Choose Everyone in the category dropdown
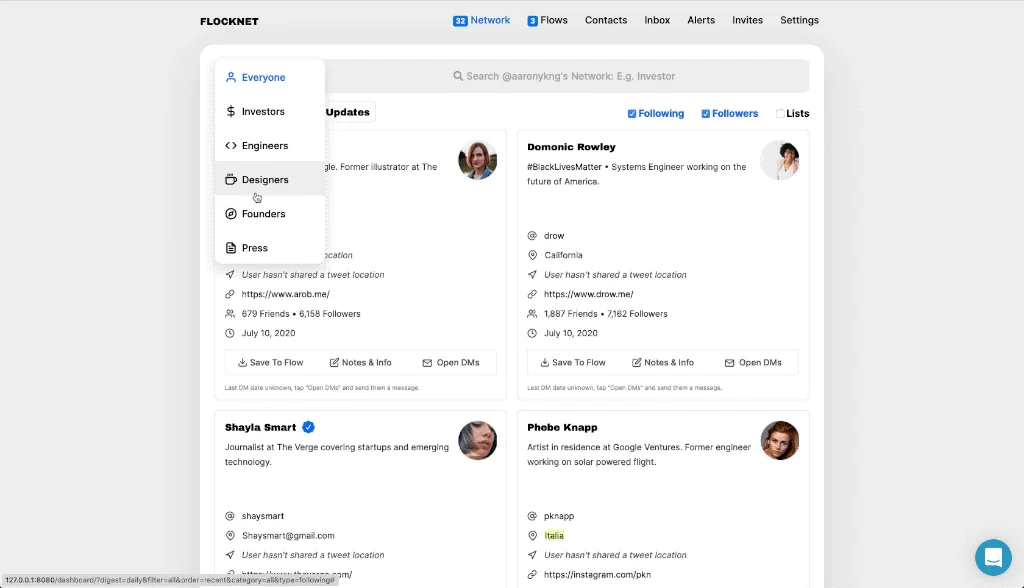Image resolution: width=1024 pixels, height=588 pixels. [x=263, y=78]
